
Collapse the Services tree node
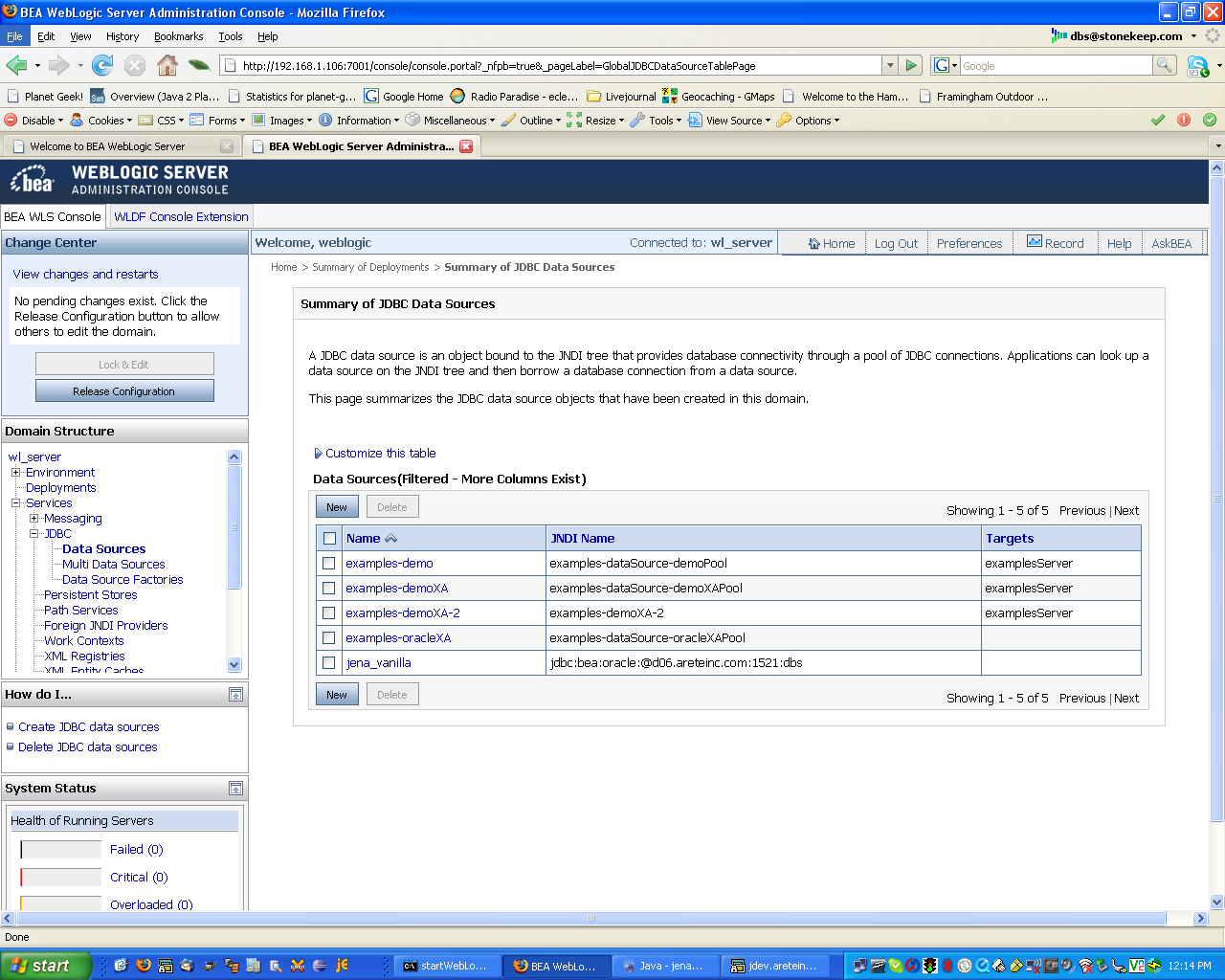[x=15, y=503]
